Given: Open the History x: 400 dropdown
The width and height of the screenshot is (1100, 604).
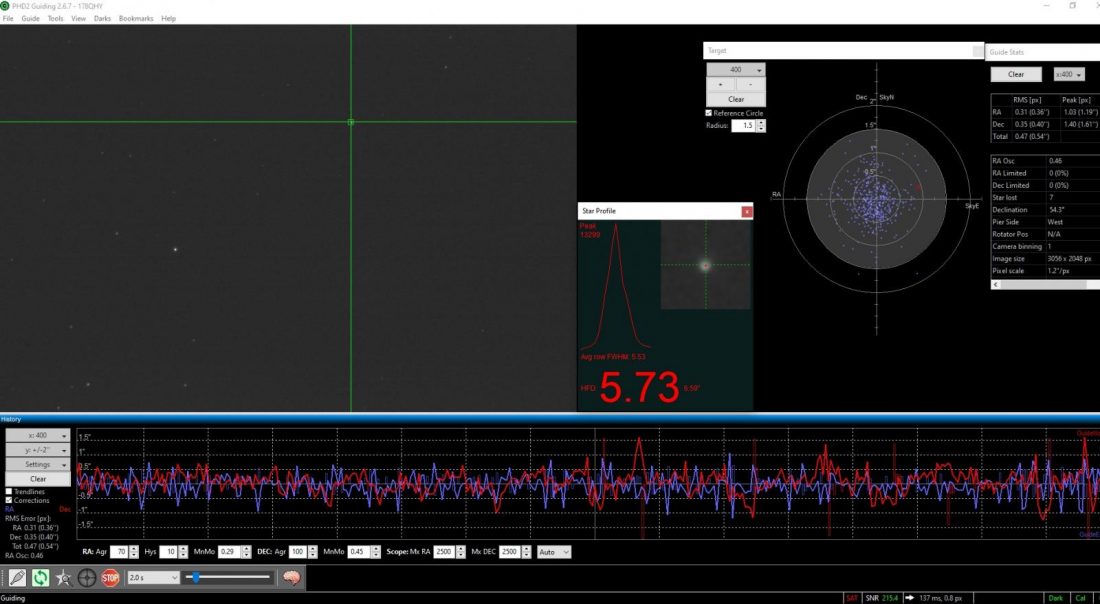Looking at the screenshot, I should (x=38, y=436).
